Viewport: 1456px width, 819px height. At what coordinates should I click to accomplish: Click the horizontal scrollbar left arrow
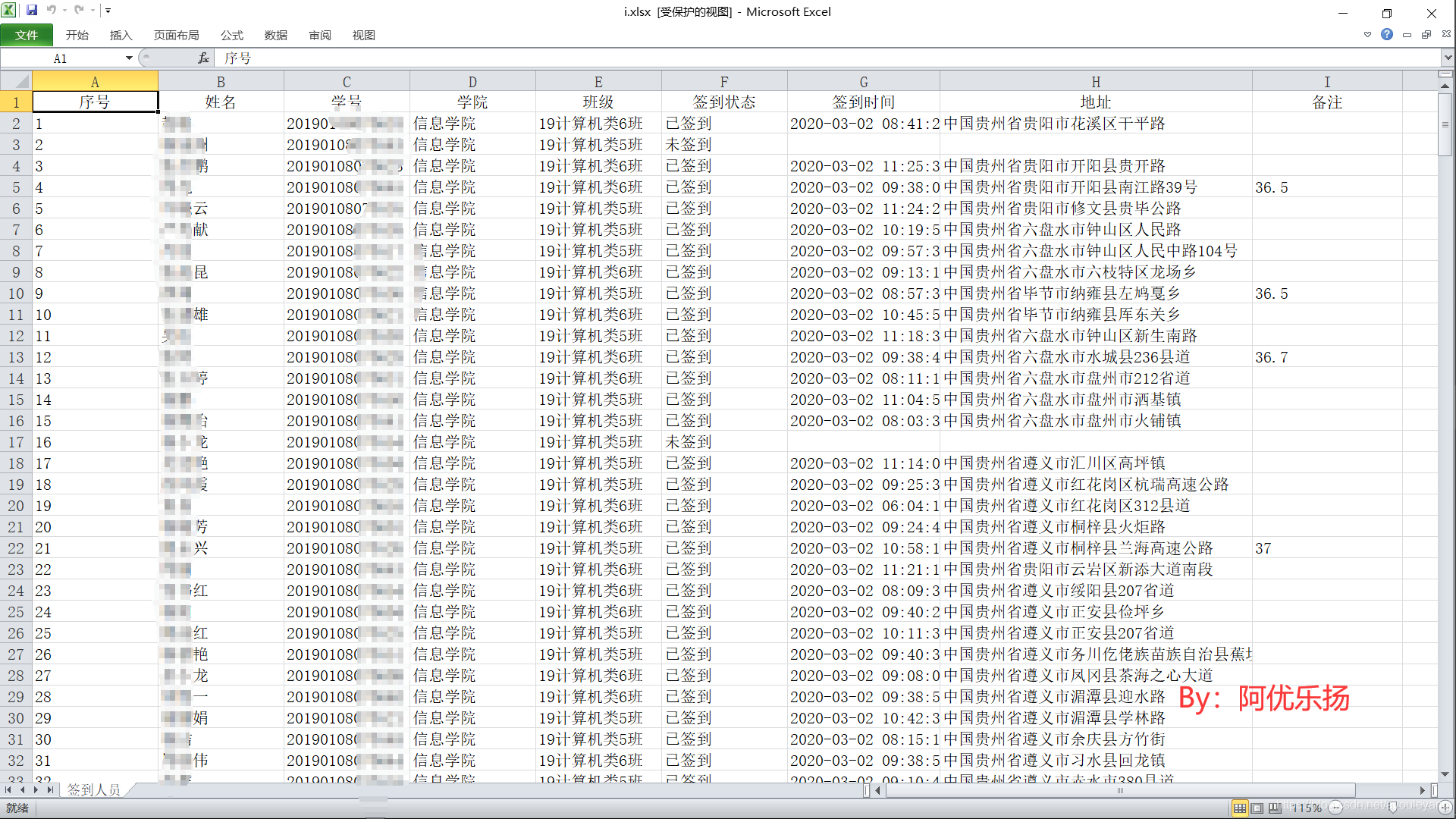pyautogui.click(x=879, y=790)
